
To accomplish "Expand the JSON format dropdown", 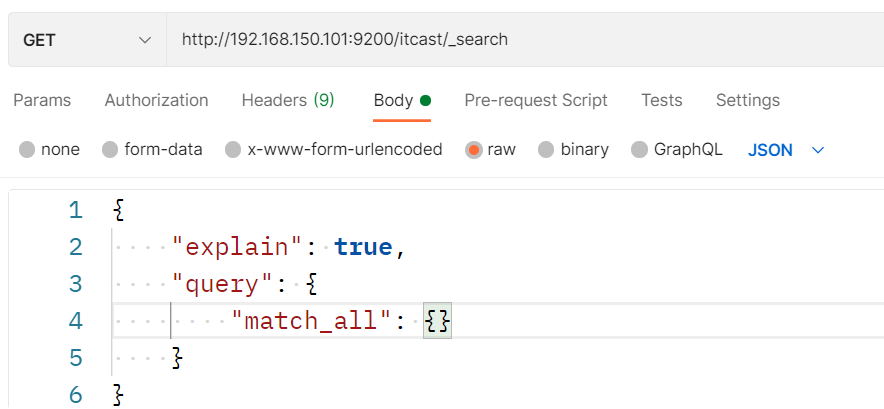I will pos(786,150).
